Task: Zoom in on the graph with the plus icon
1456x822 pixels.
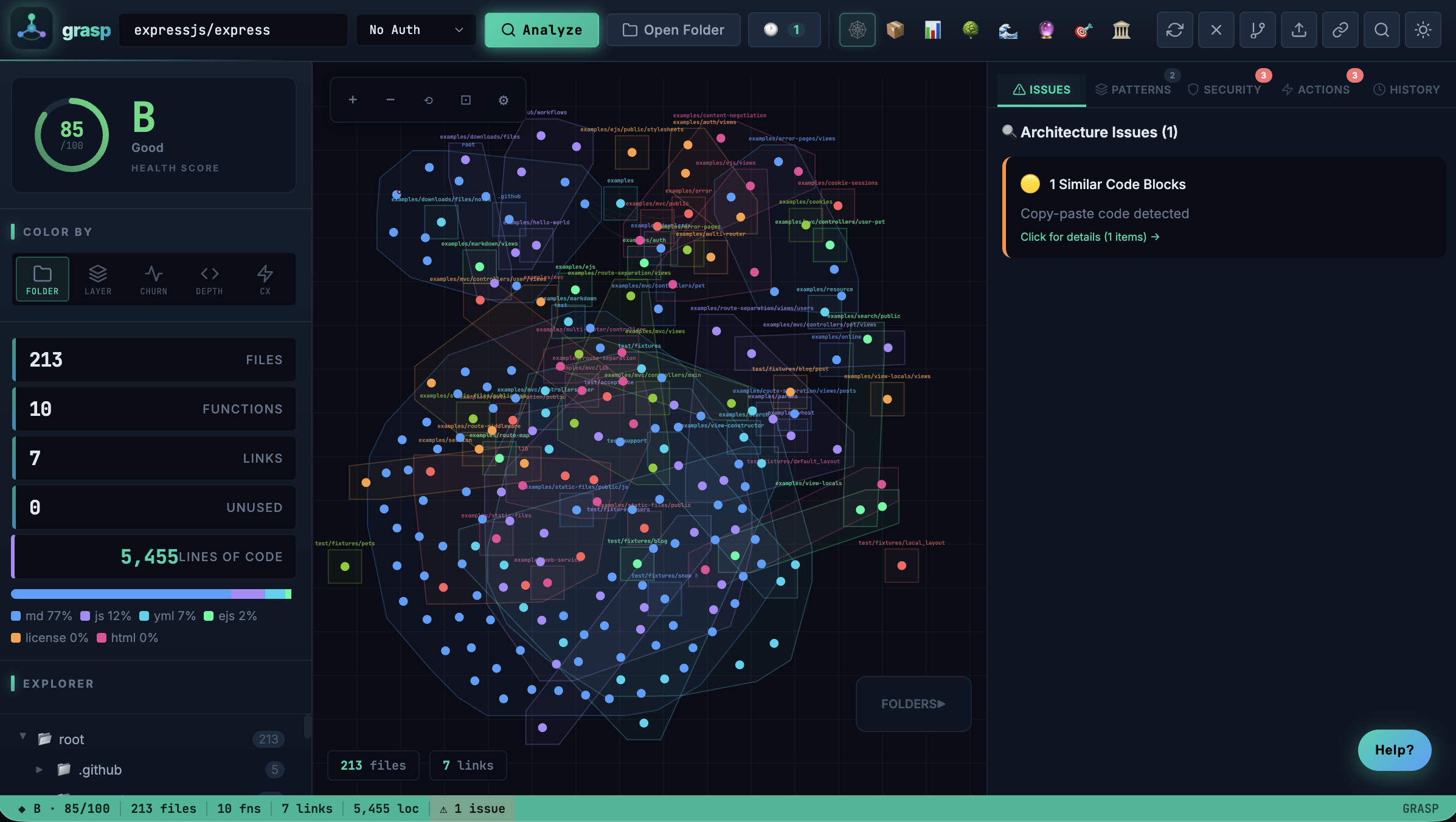Action: pyautogui.click(x=353, y=99)
